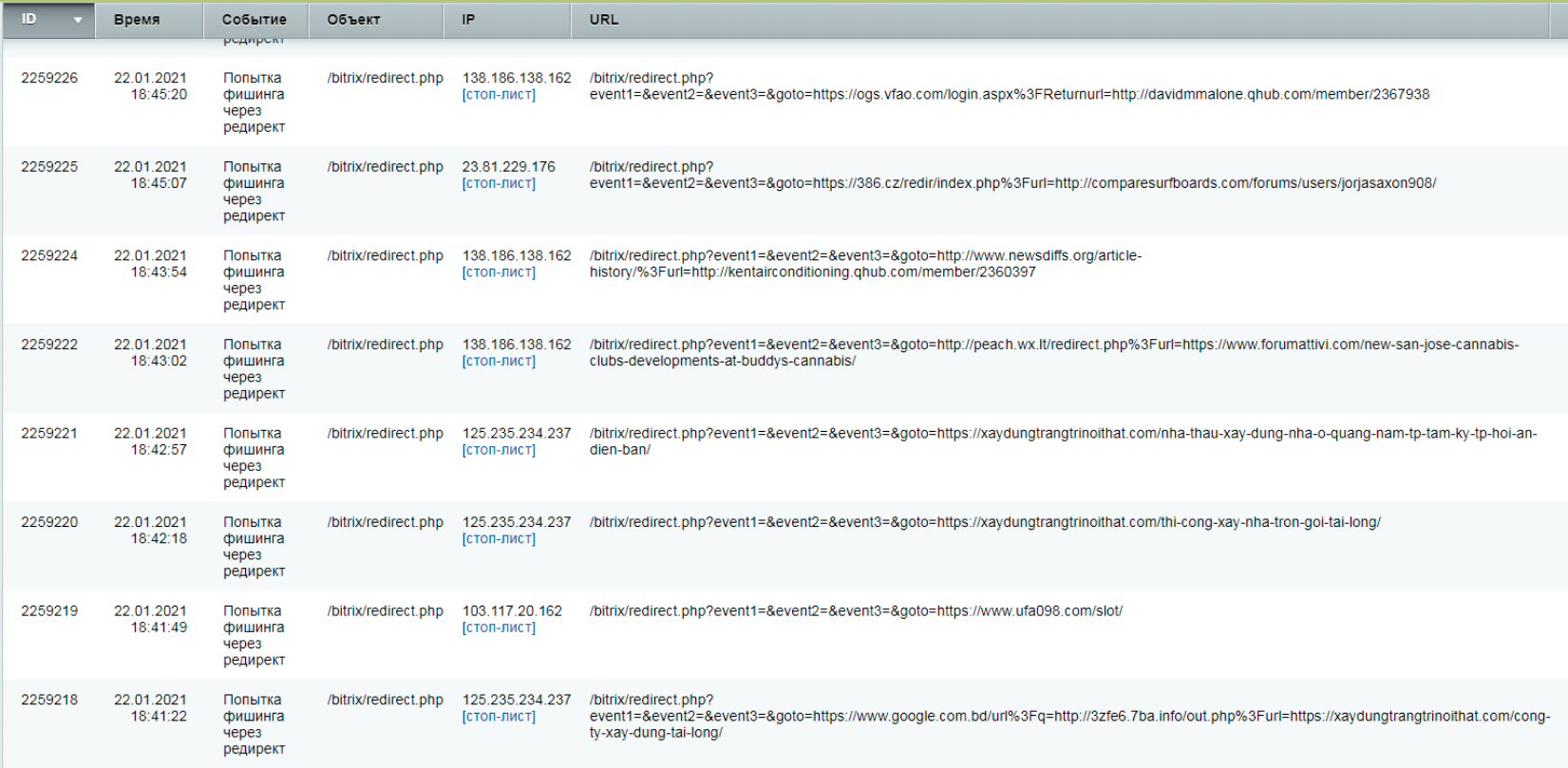Click URL containing ufa098.com/slot
Screen dimensions: 1568x768
tap(856, 611)
